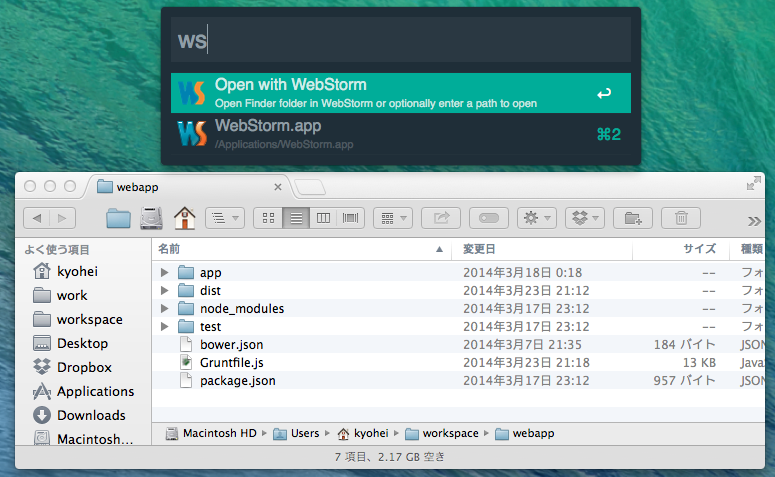Select the app folder row
The image size is (775, 477).
click(x=458, y=272)
